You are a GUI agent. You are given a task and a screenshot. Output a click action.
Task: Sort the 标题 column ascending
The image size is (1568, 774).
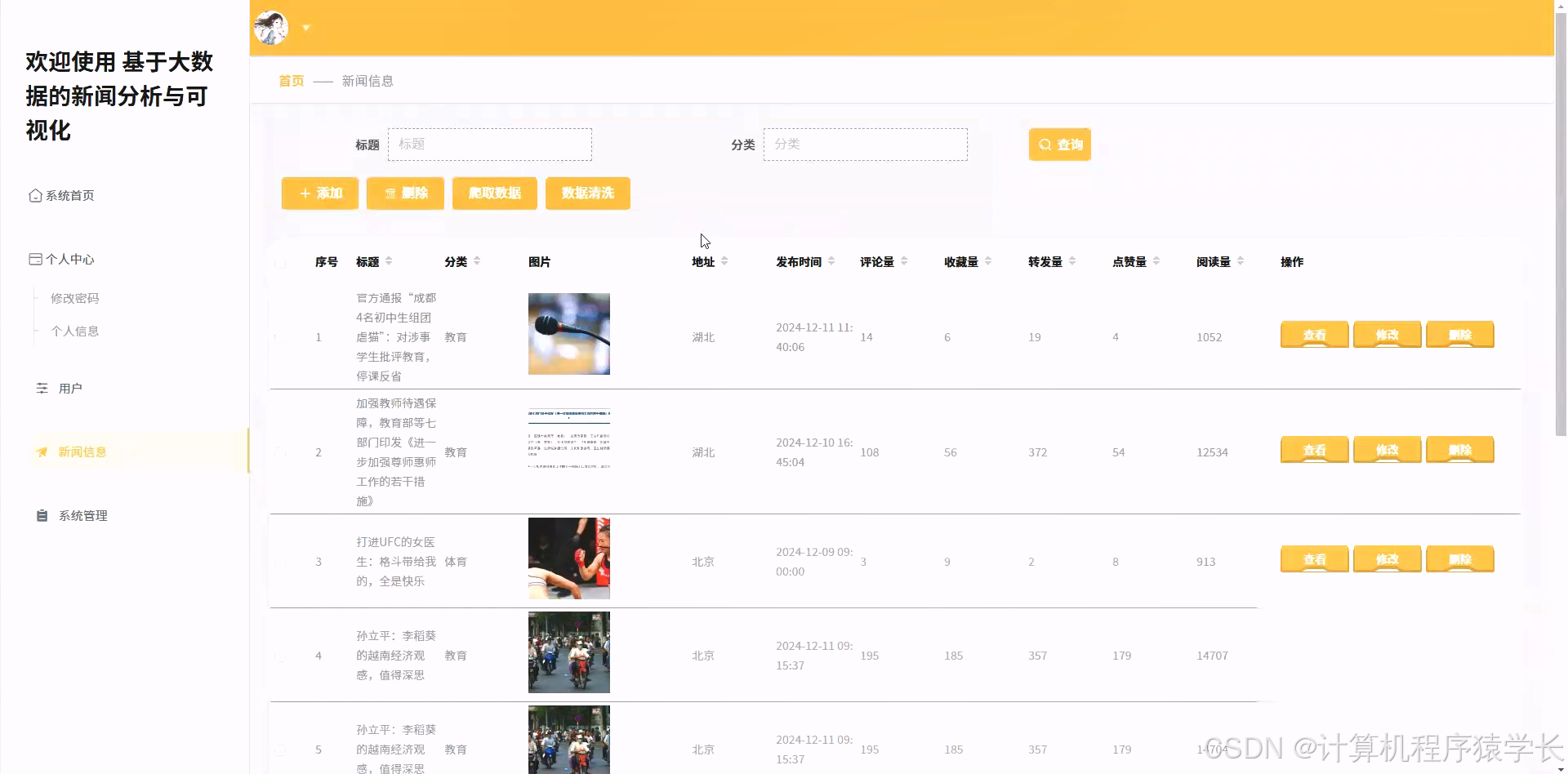[390, 258]
